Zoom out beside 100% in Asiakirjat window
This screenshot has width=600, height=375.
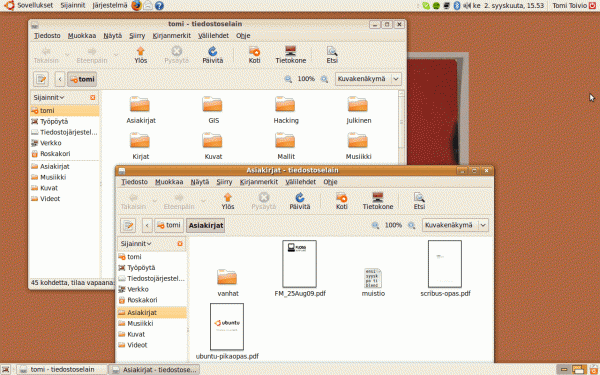click(375, 225)
